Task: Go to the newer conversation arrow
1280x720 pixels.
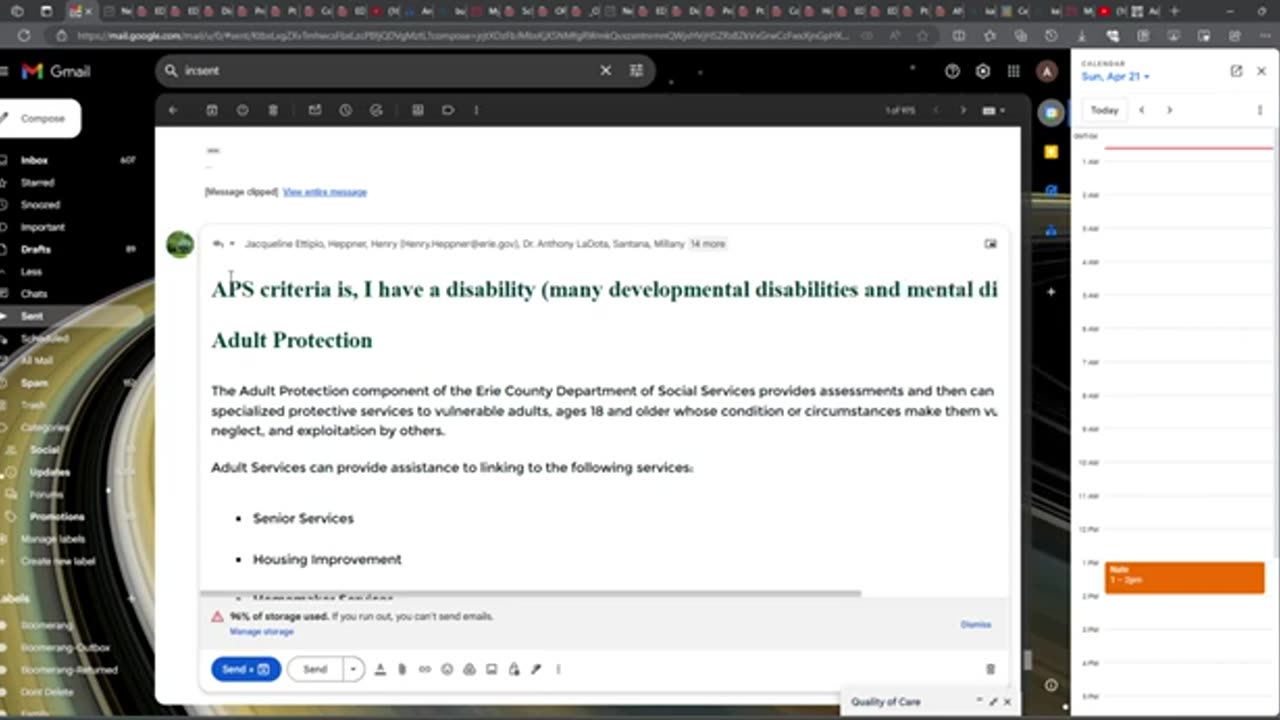Action: 936,110
